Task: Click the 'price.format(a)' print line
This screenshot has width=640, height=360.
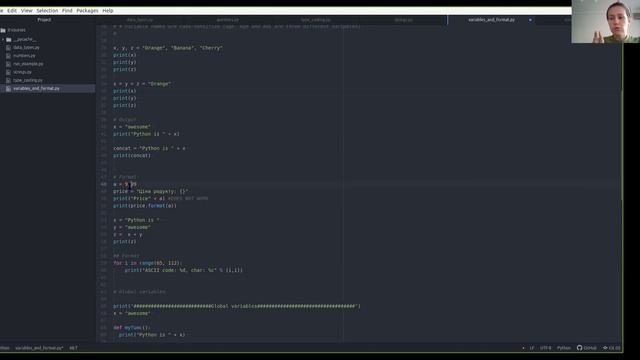Action: point(145,206)
